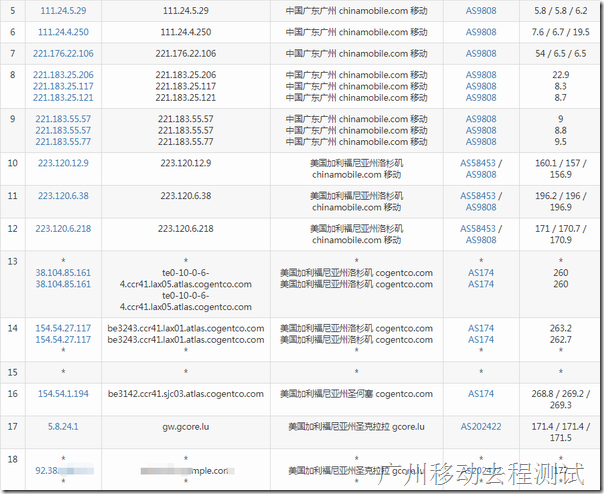Viewport: 604px width, 494px height.
Task: Click hop number 13 in the first column
Action: point(13,261)
